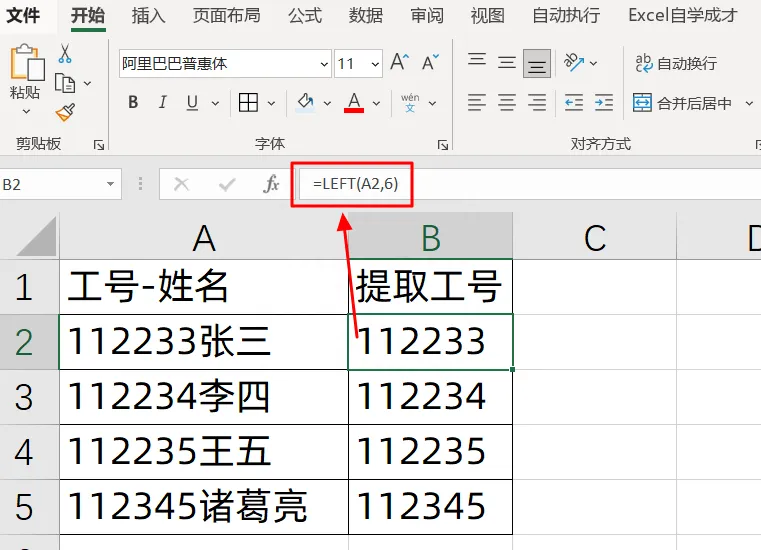Open the 阿里巴巴普惠体 font name dropdown
This screenshot has height=550, width=761.
click(x=324, y=64)
